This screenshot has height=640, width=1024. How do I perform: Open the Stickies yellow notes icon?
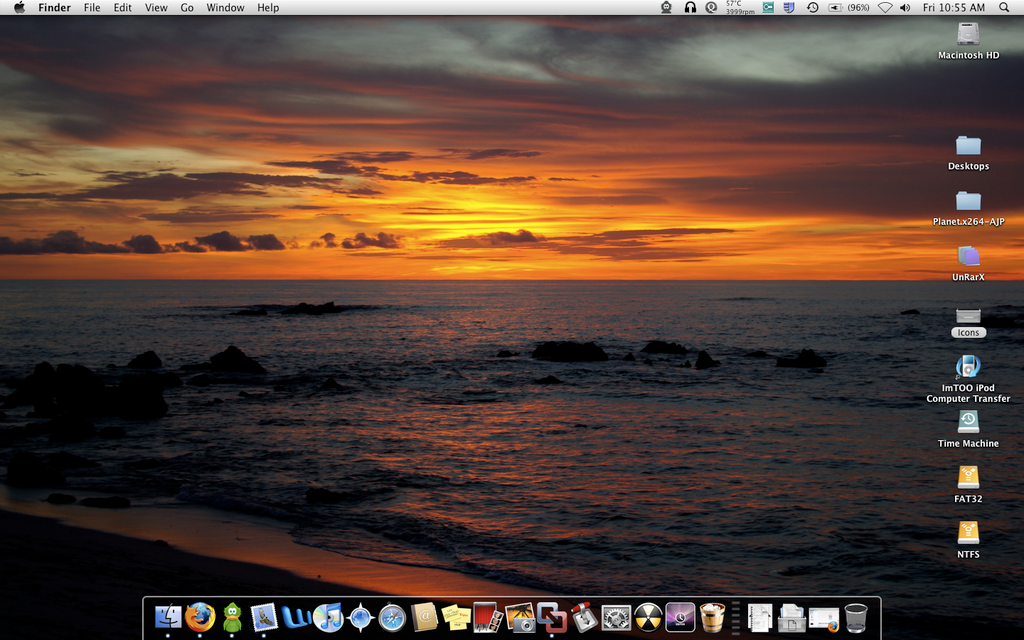pos(456,617)
